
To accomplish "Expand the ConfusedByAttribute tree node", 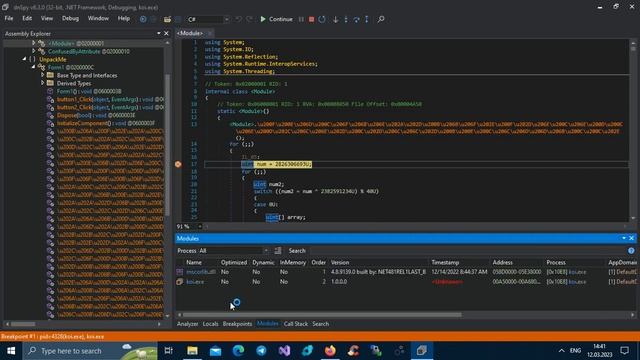I will coord(33,51).
